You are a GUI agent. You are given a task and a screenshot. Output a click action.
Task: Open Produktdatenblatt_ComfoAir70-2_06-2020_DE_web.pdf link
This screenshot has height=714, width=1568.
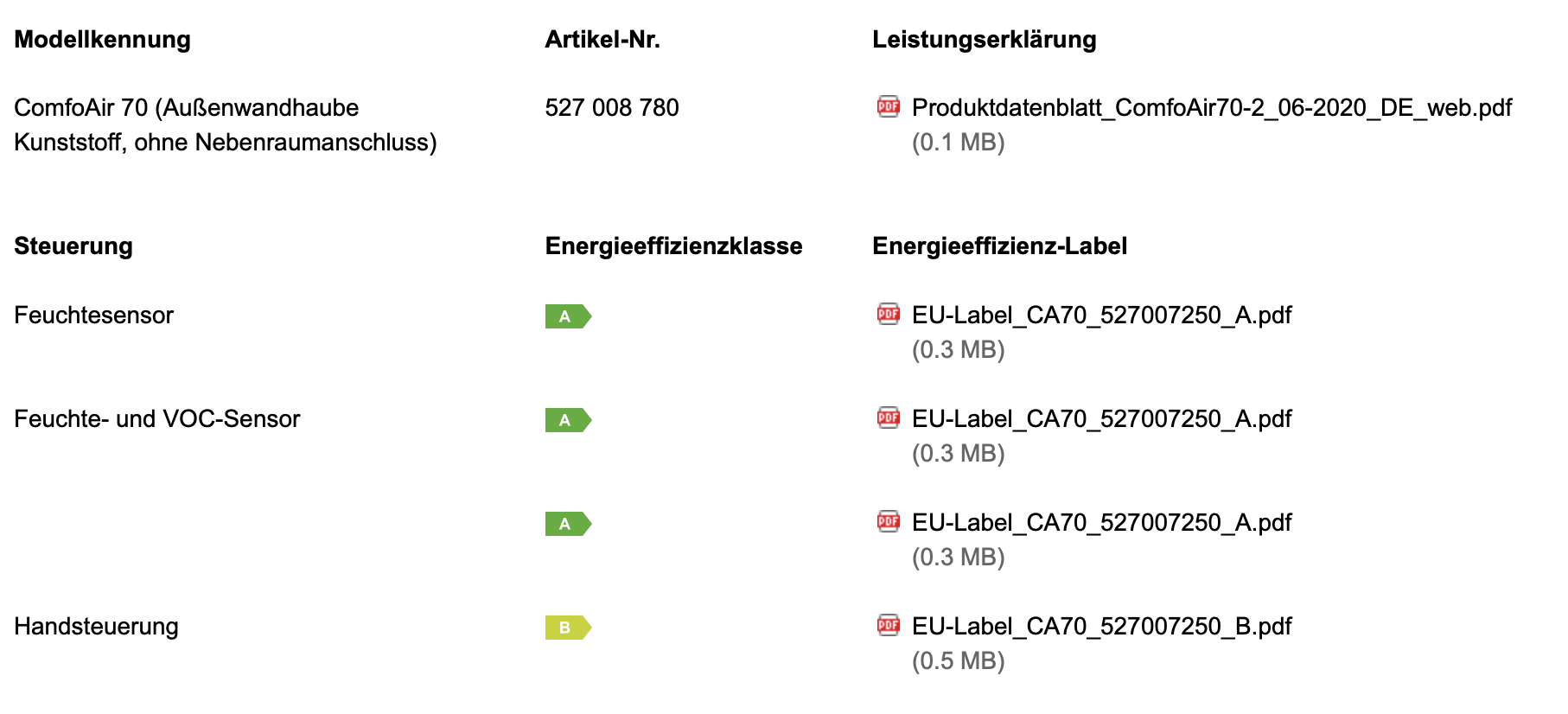1212,108
